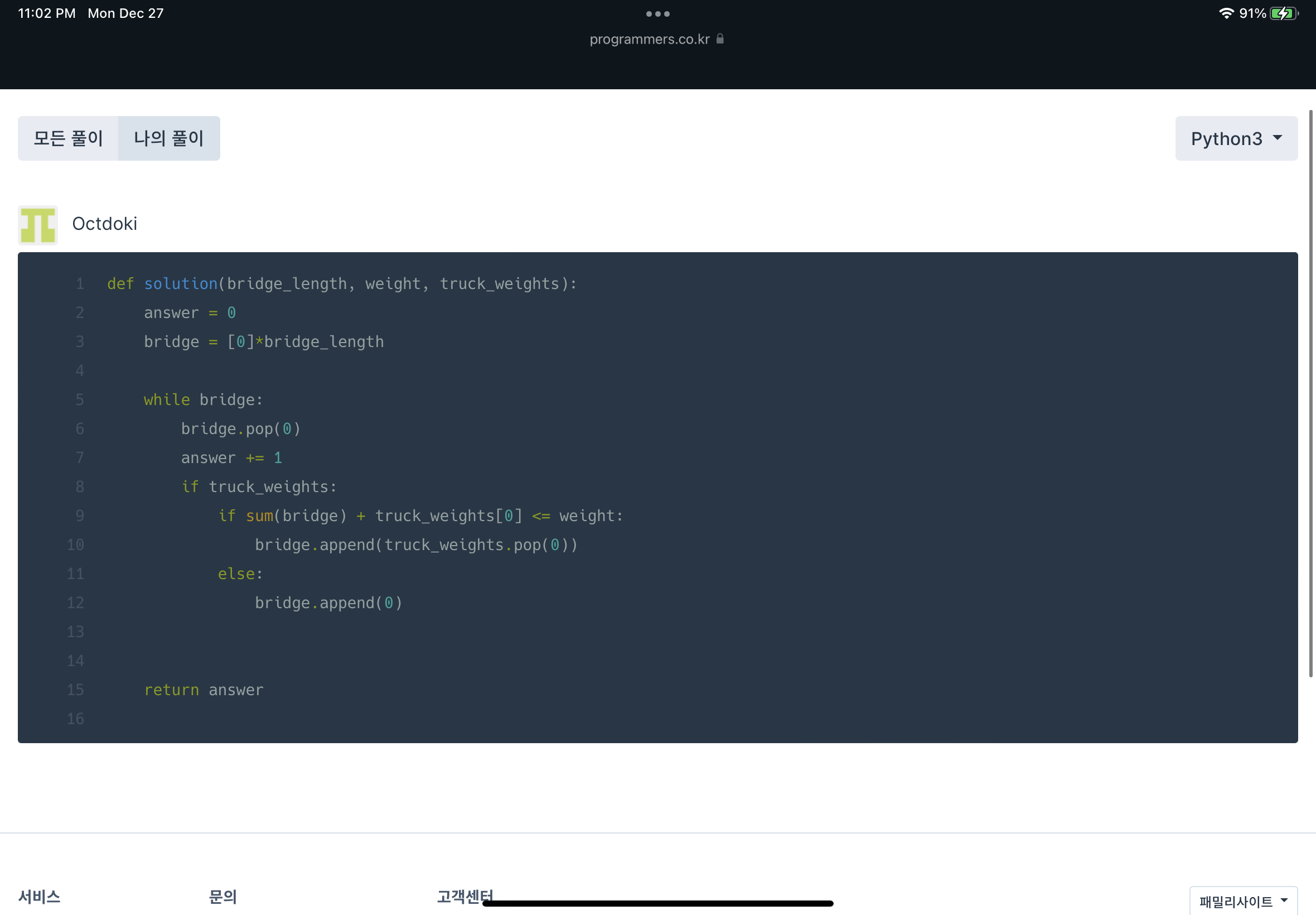This screenshot has width=1316, height=915.
Task: Tap the Octdoki profile avatar icon
Action: point(38,225)
